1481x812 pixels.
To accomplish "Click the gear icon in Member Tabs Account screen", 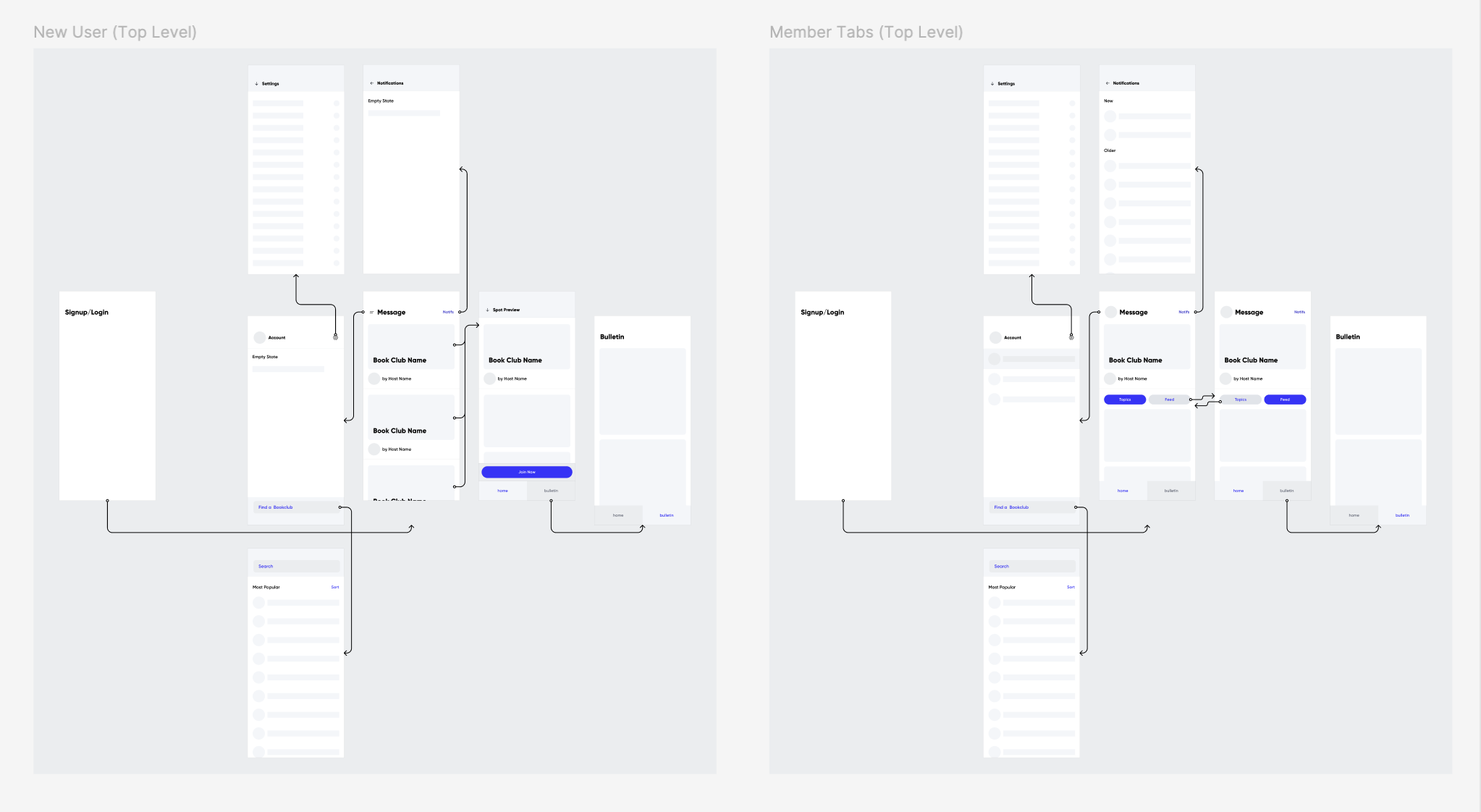I will 1071,337.
